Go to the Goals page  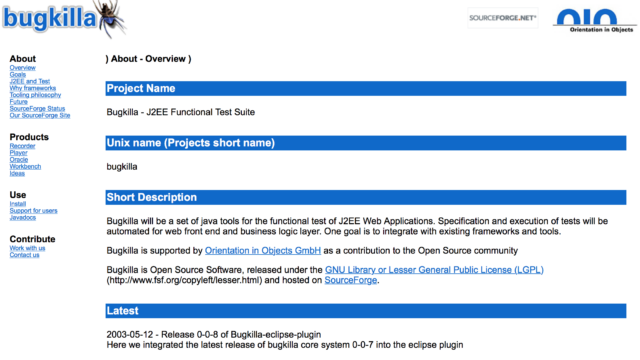coord(18,74)
